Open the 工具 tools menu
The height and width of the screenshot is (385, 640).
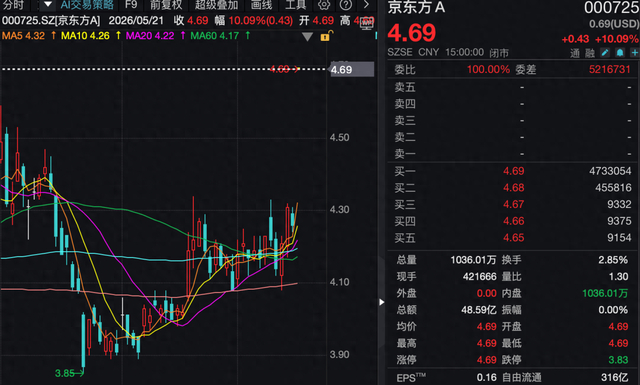coord(295,5)
